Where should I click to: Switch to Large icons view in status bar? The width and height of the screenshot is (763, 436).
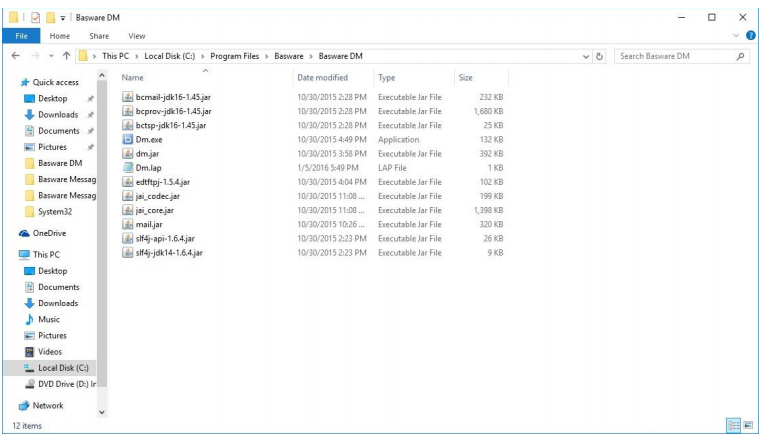coord(748,425)
